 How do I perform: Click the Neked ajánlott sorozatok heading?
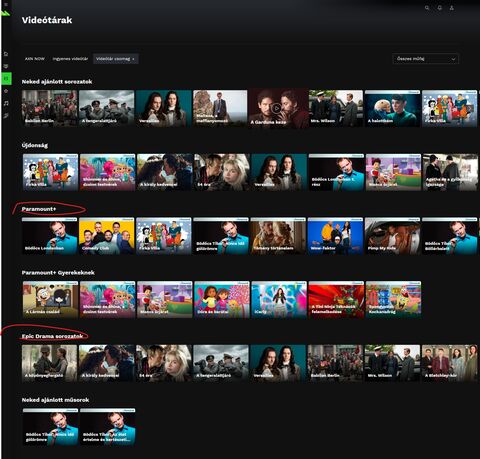(x=57, y=82)
